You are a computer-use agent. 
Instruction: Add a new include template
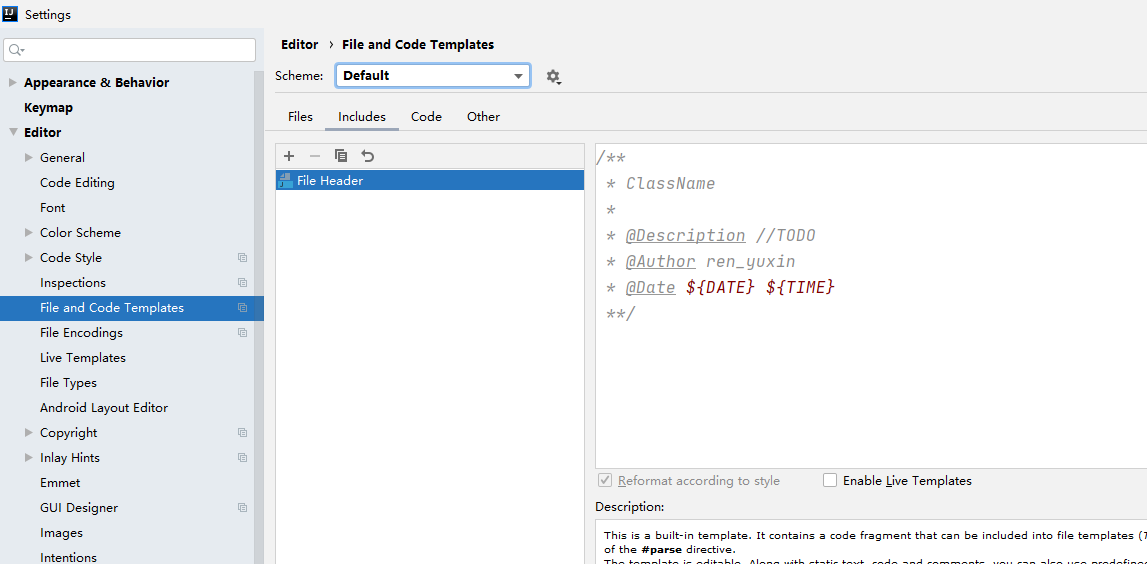tap(289, 156)
